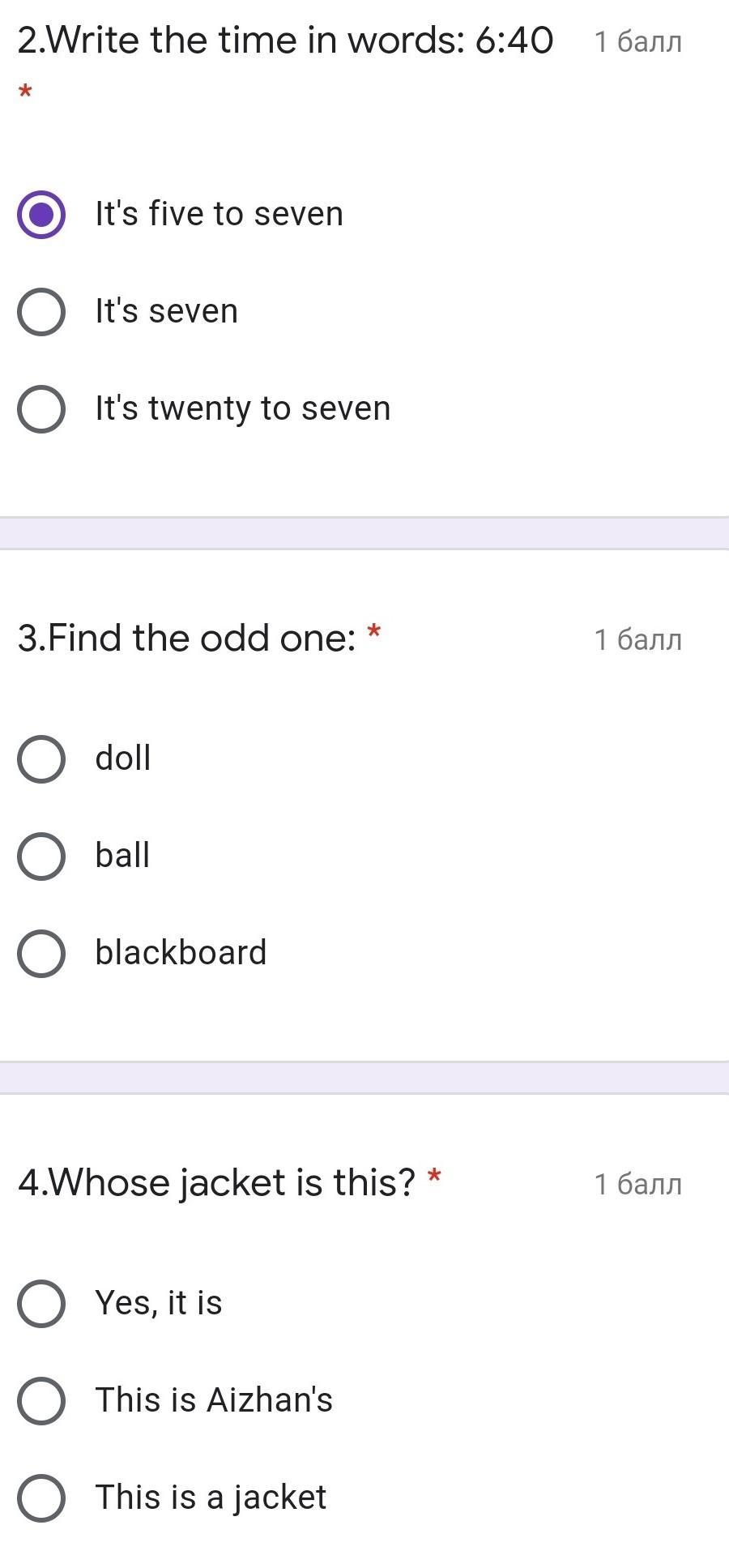Pick the "This is a jacket" radio button
729x1568 pixels.
(41, 1498)
